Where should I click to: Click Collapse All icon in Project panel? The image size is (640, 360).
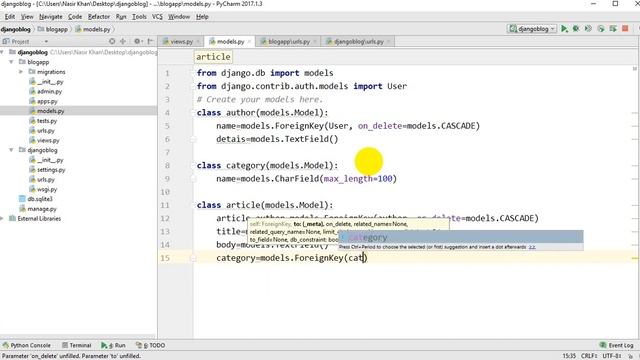(x=123, y=41)
